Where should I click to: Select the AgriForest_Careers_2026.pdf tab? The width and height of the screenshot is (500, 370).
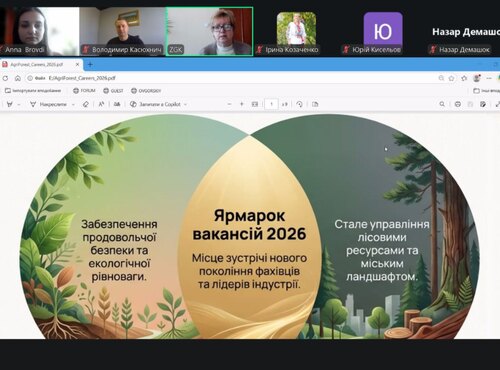[x=42, y=65]
